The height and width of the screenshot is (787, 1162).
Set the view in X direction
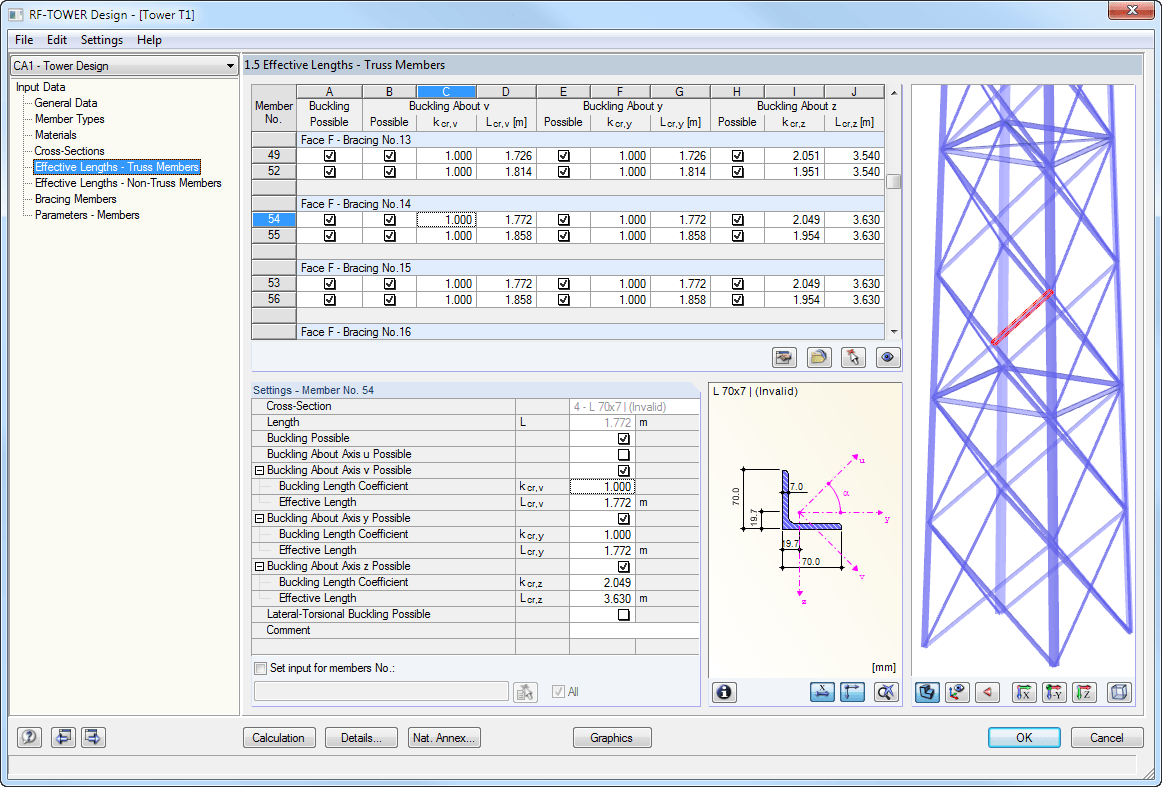click(1023, 692)
